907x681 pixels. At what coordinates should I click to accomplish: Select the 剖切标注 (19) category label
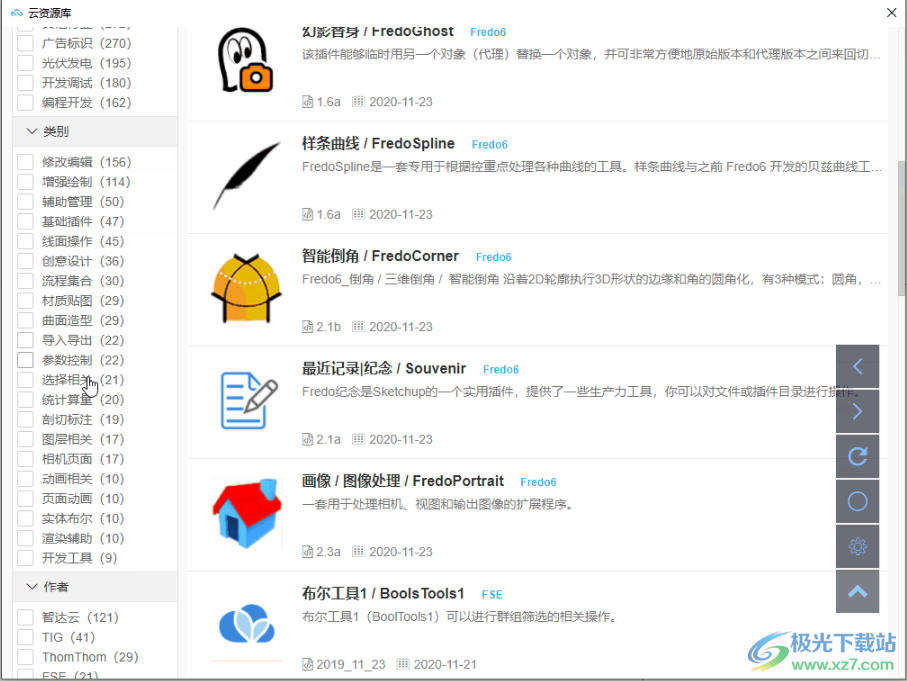coord(83,419)
